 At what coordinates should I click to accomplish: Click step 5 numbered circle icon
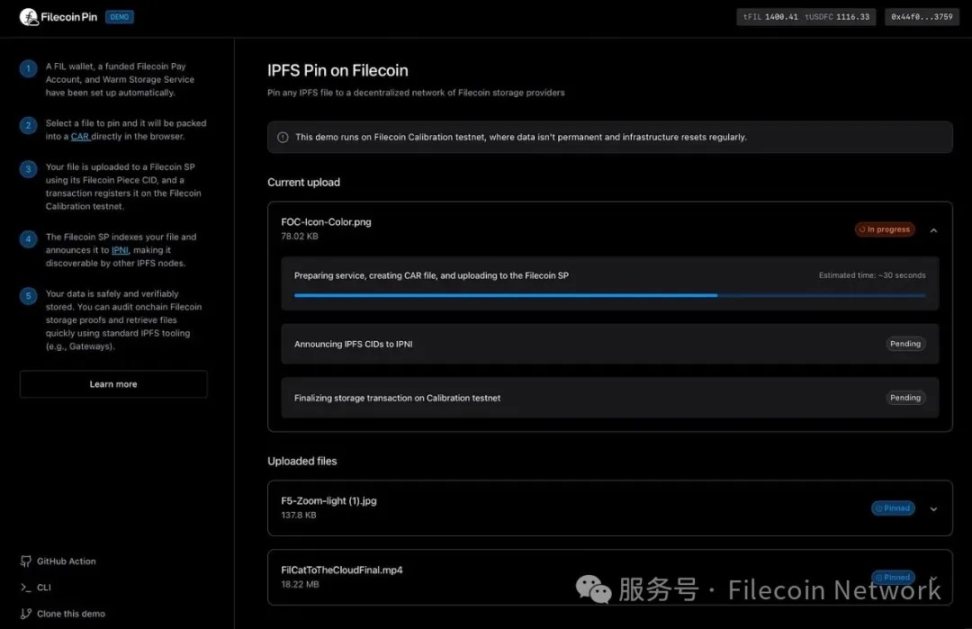coord(28,297)
